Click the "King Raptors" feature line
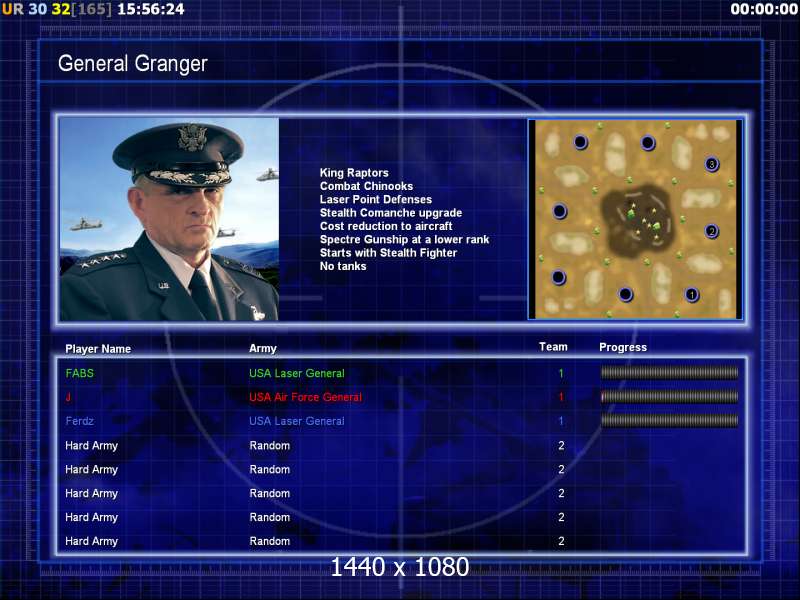Image resolution: width=800 pixels, height=600 pixels. point(354,172)
